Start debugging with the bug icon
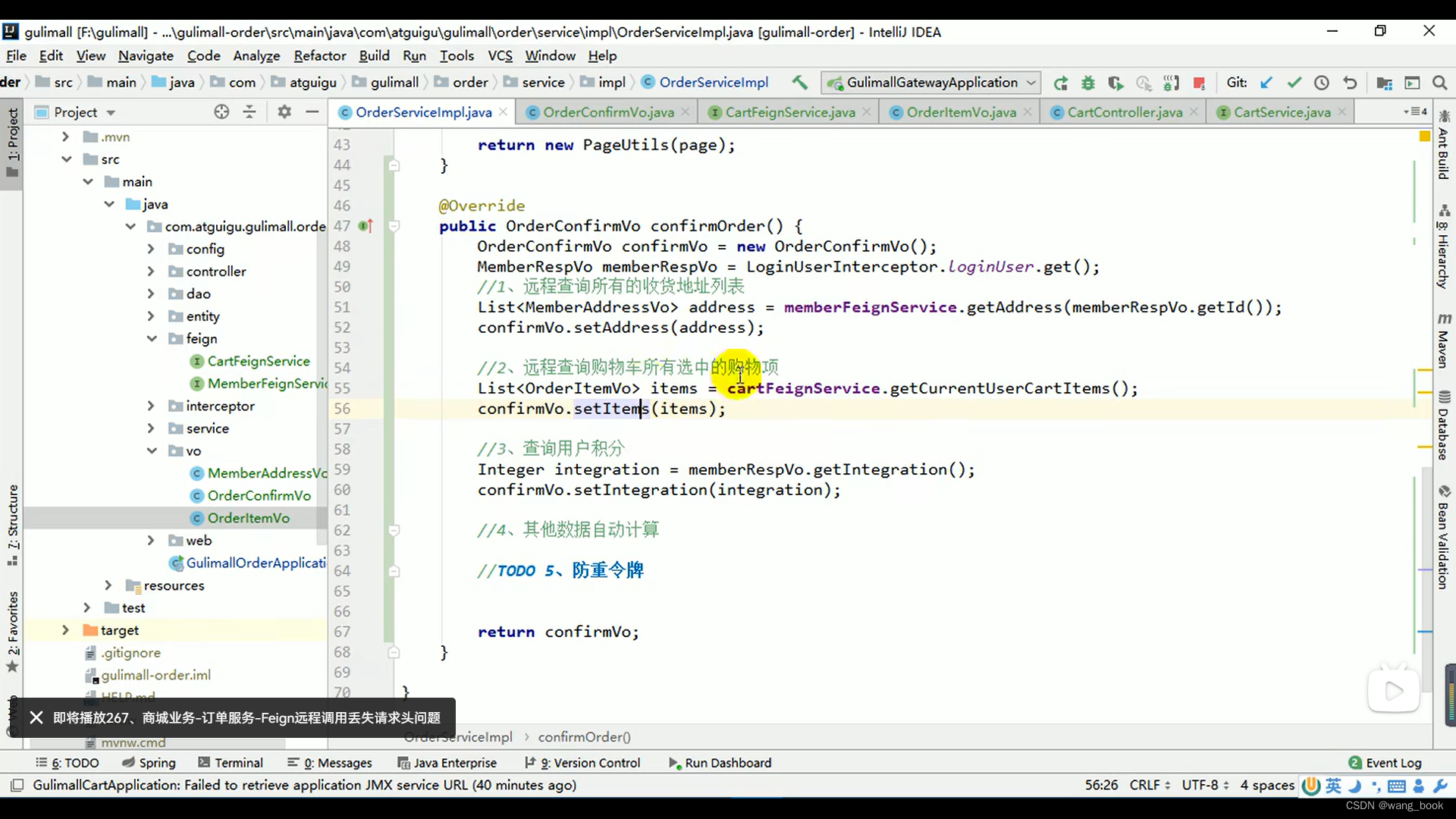Viewport: 1456px width, 819px height. (1088, 83)
